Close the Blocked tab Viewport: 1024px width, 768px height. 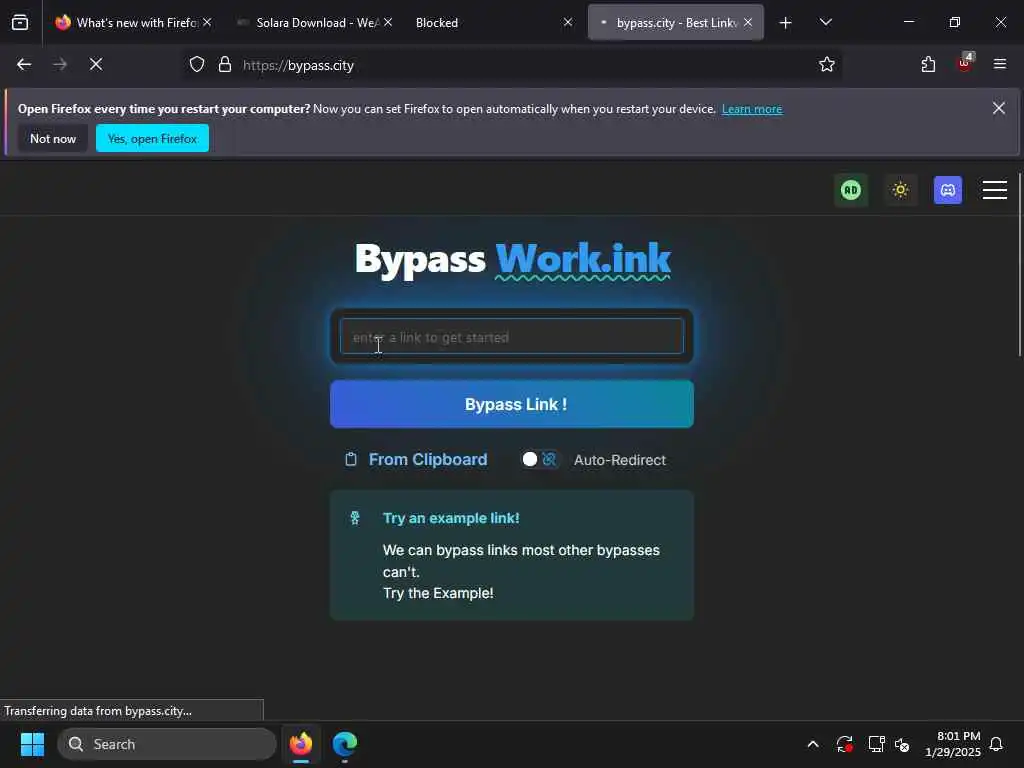[x=568, y=22]
